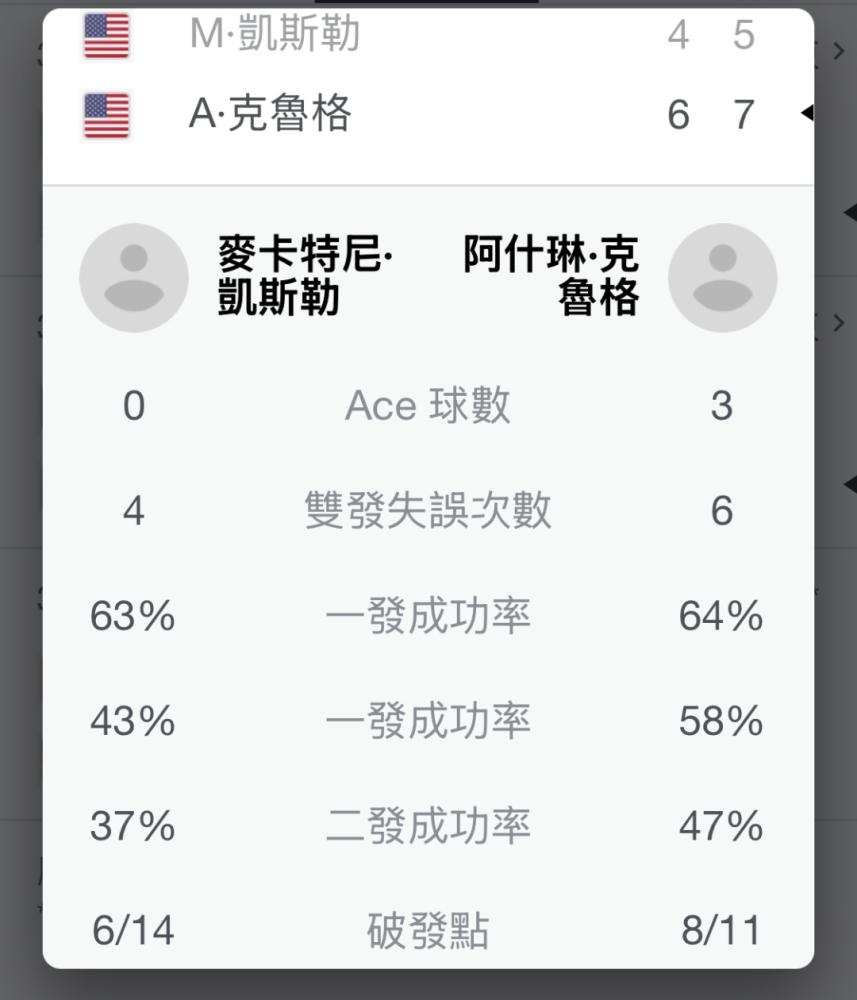Image resolution: width=857 pixels, height=1000 pixels.
Task: Expand the second right-edge background chevron
Action: pyautogui.click(x=838, y=323)
